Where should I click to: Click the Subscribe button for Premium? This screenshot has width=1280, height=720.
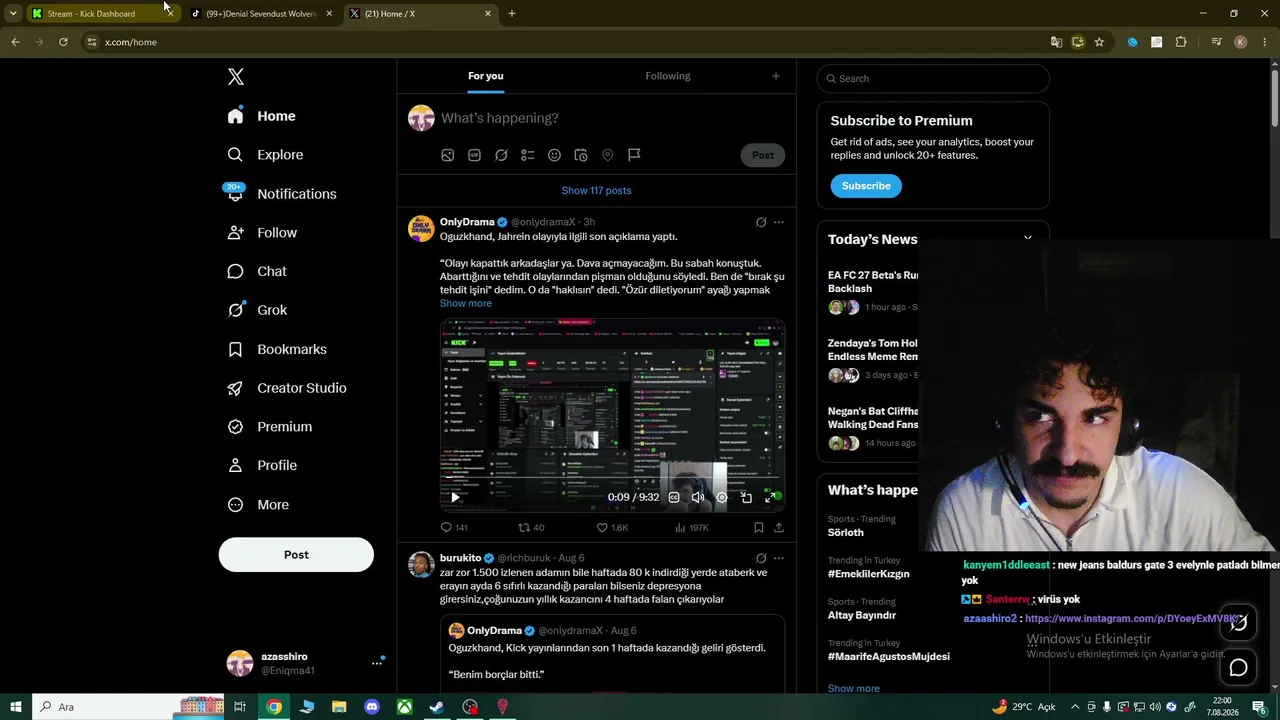tap(866, 186)
